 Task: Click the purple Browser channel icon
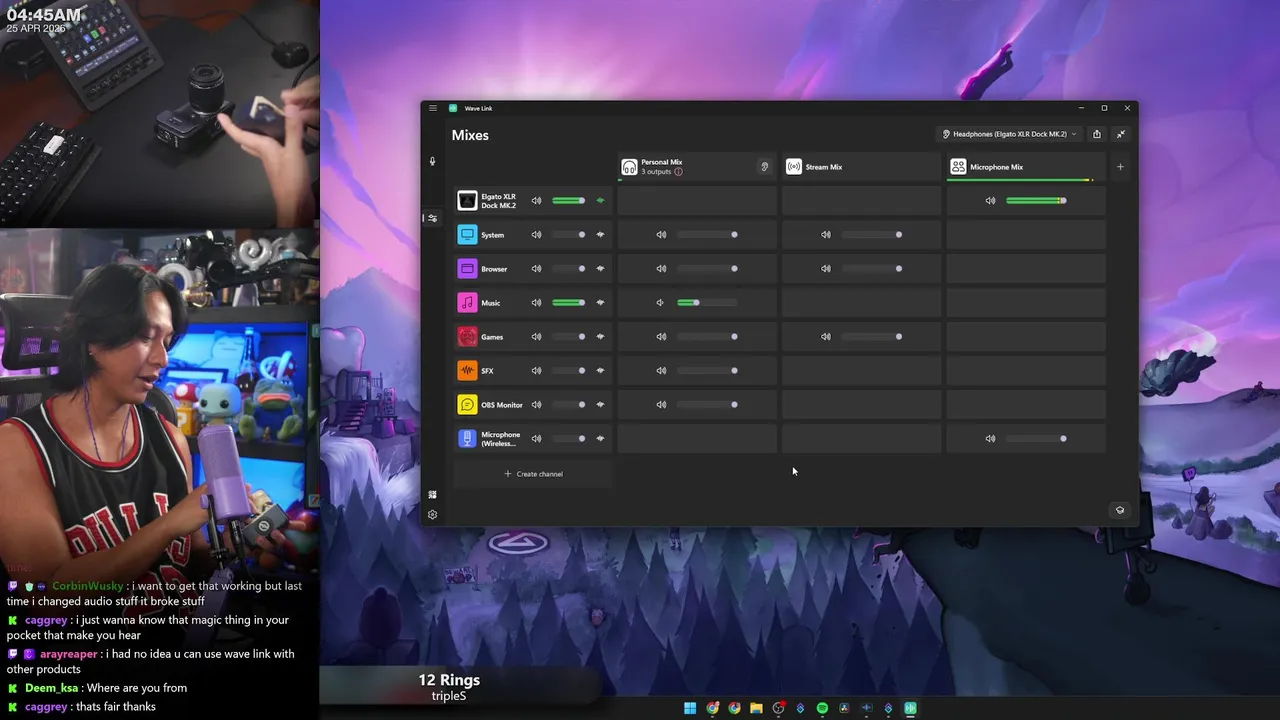tap(467, 269)
